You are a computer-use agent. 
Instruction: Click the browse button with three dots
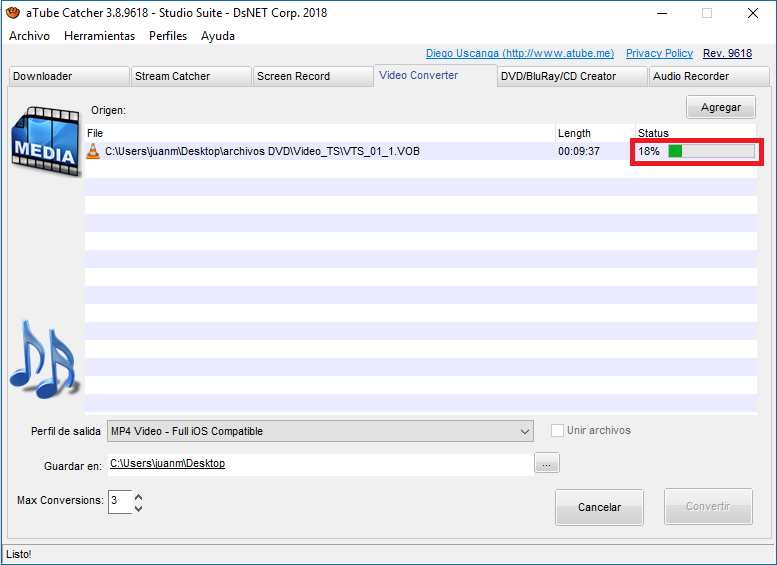[x=547, y=463]
